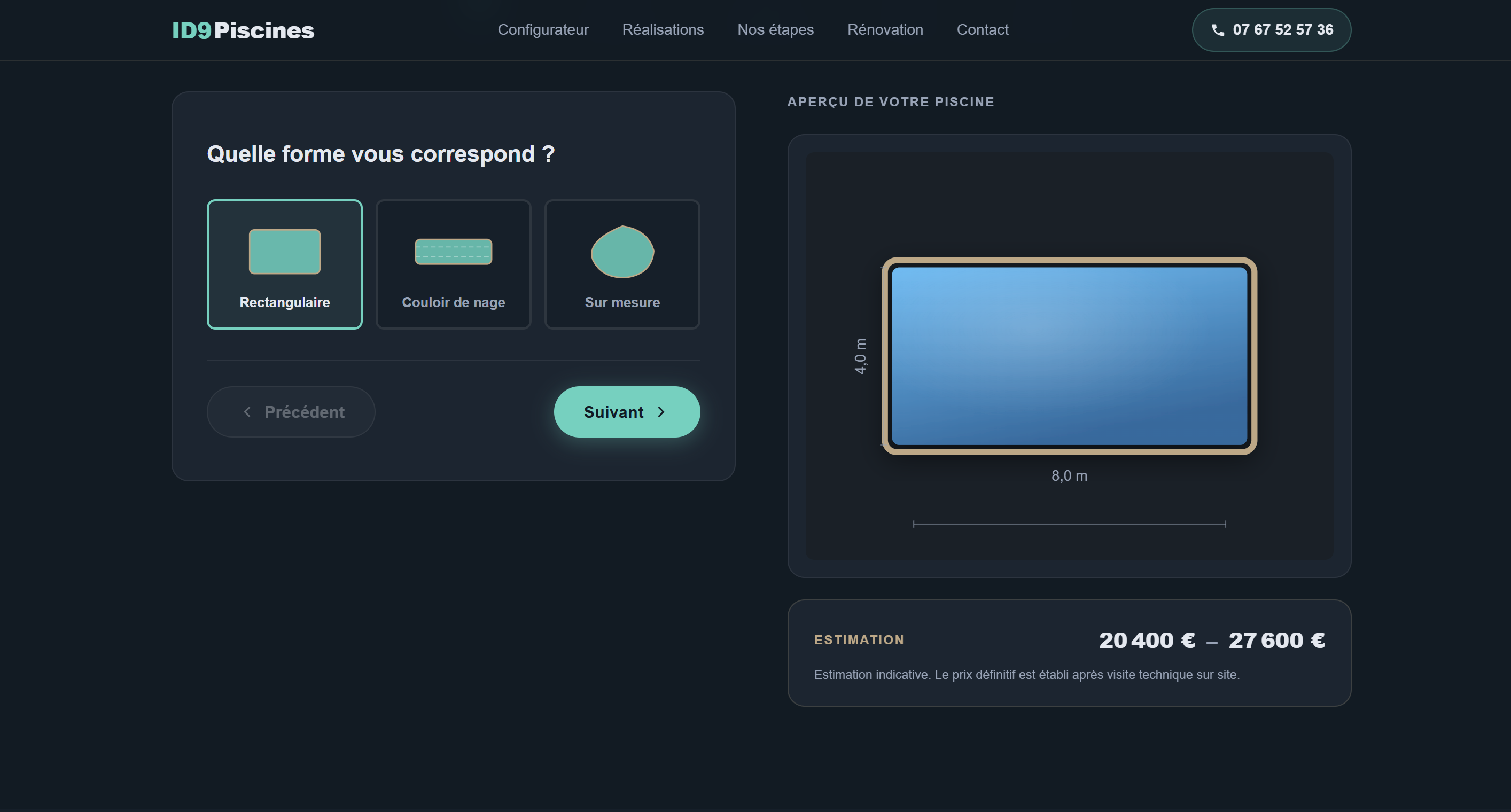Pick the Sur mesure pool shape
Image resolution: width=1511 pixels, height=812 pixels.
point(622,264)
